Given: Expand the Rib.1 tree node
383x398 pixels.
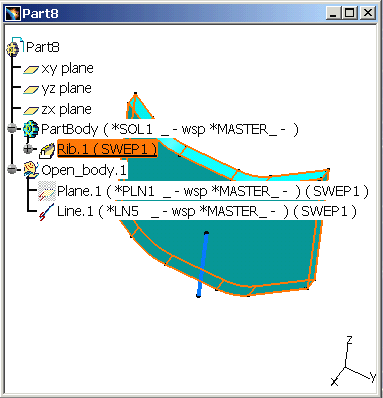Looking at the screenshot, I should (28, 149).
